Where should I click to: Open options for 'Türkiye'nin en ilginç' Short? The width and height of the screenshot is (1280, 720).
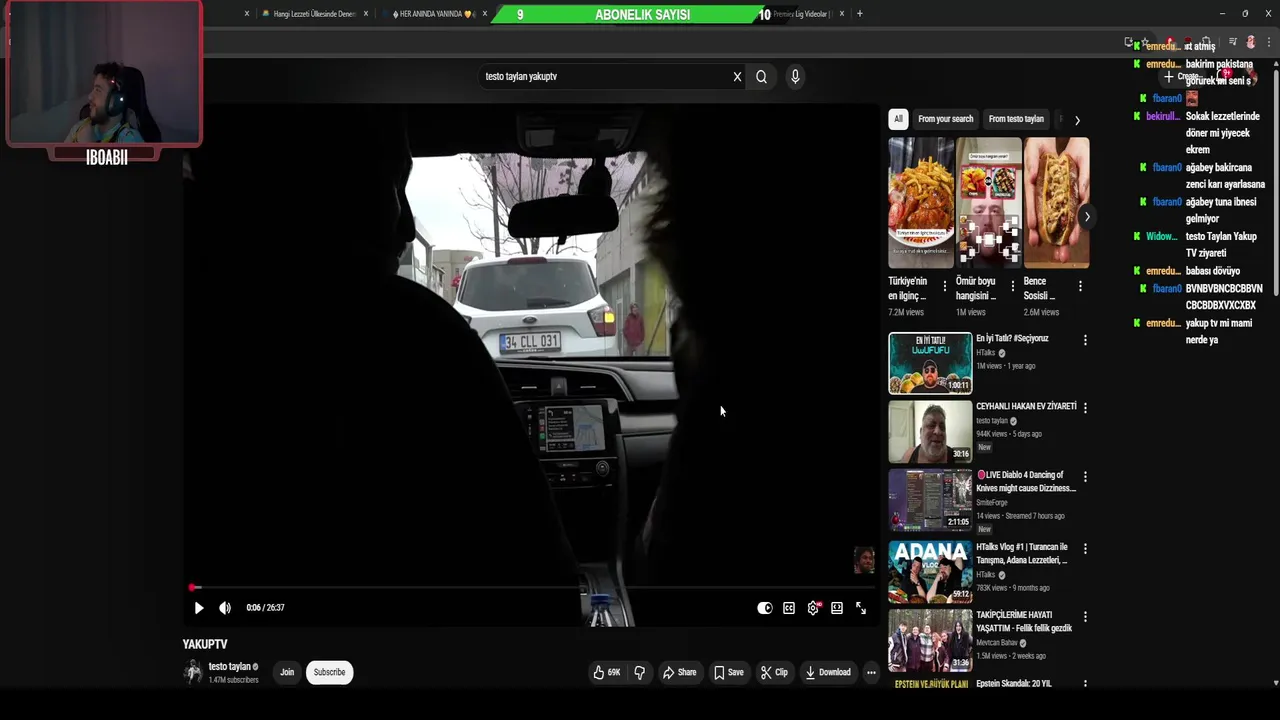[x=945, y=286]
